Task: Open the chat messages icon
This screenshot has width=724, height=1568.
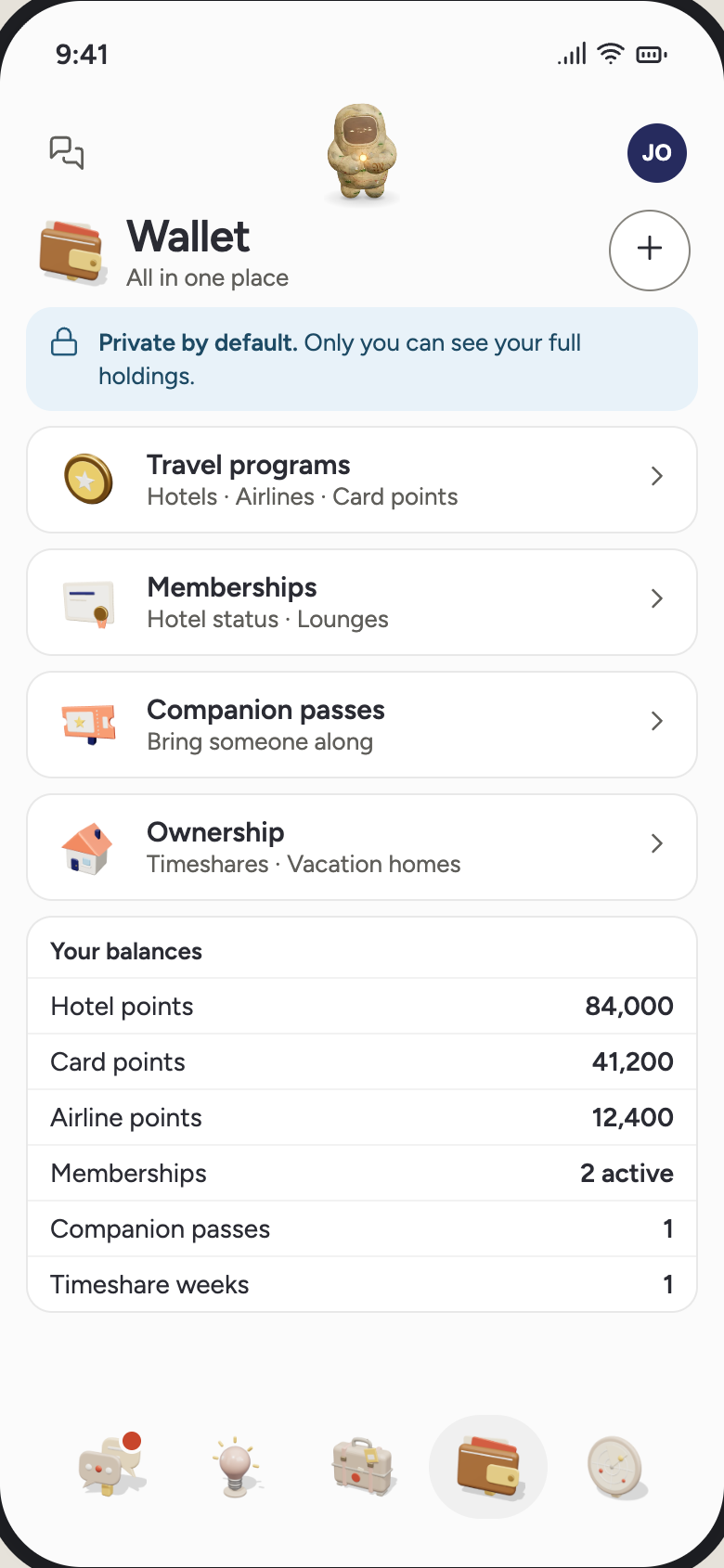Action: (x=67, y=152)
